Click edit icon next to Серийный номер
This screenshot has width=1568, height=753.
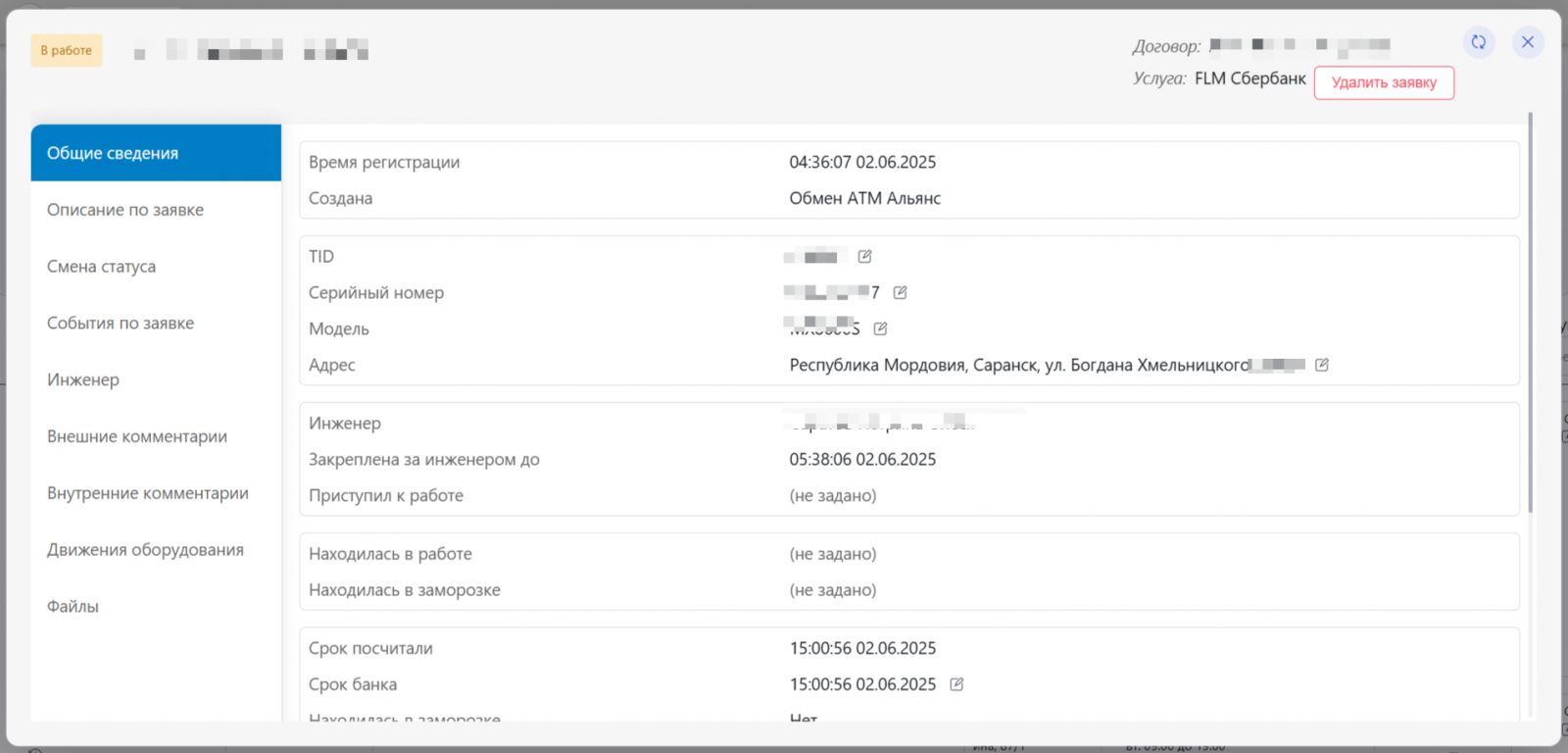[x=900, y=293]
